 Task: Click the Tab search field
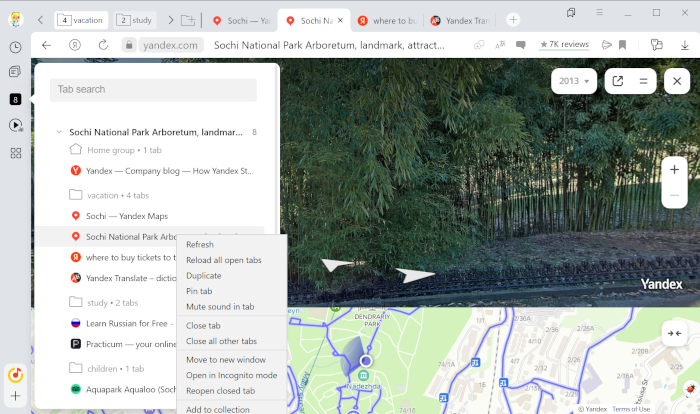tap(153, 89)
